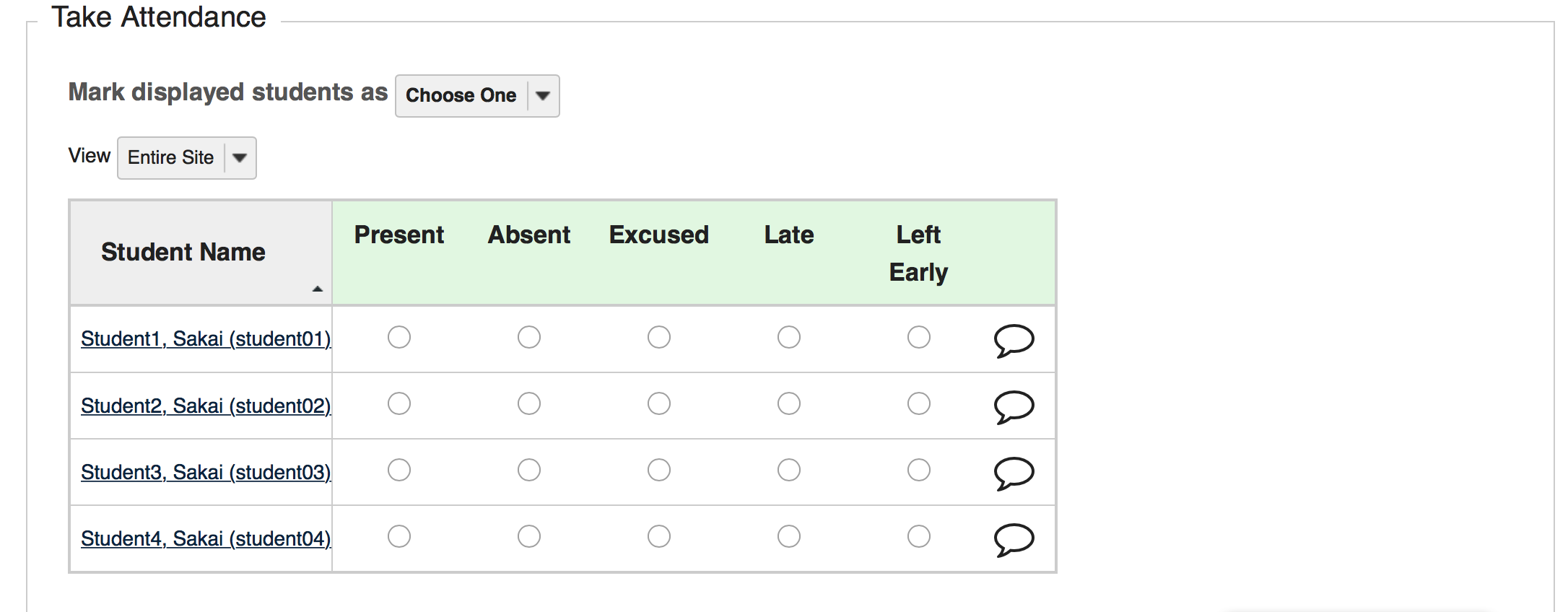Open Student1, Sakai (student01) link
1568x612 pixels.
click(206, 338)
